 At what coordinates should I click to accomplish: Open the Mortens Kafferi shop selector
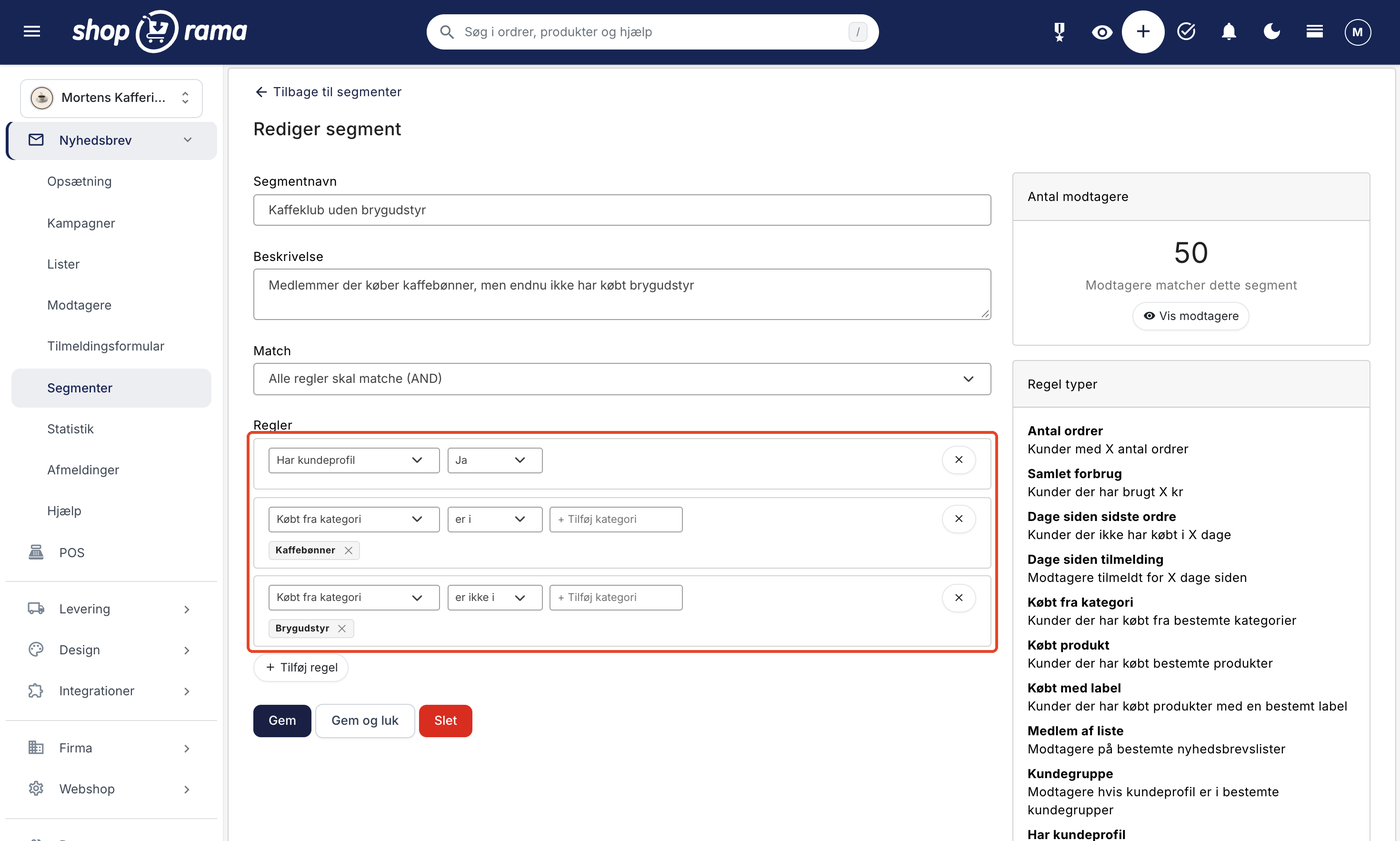(x=111, y=98)
